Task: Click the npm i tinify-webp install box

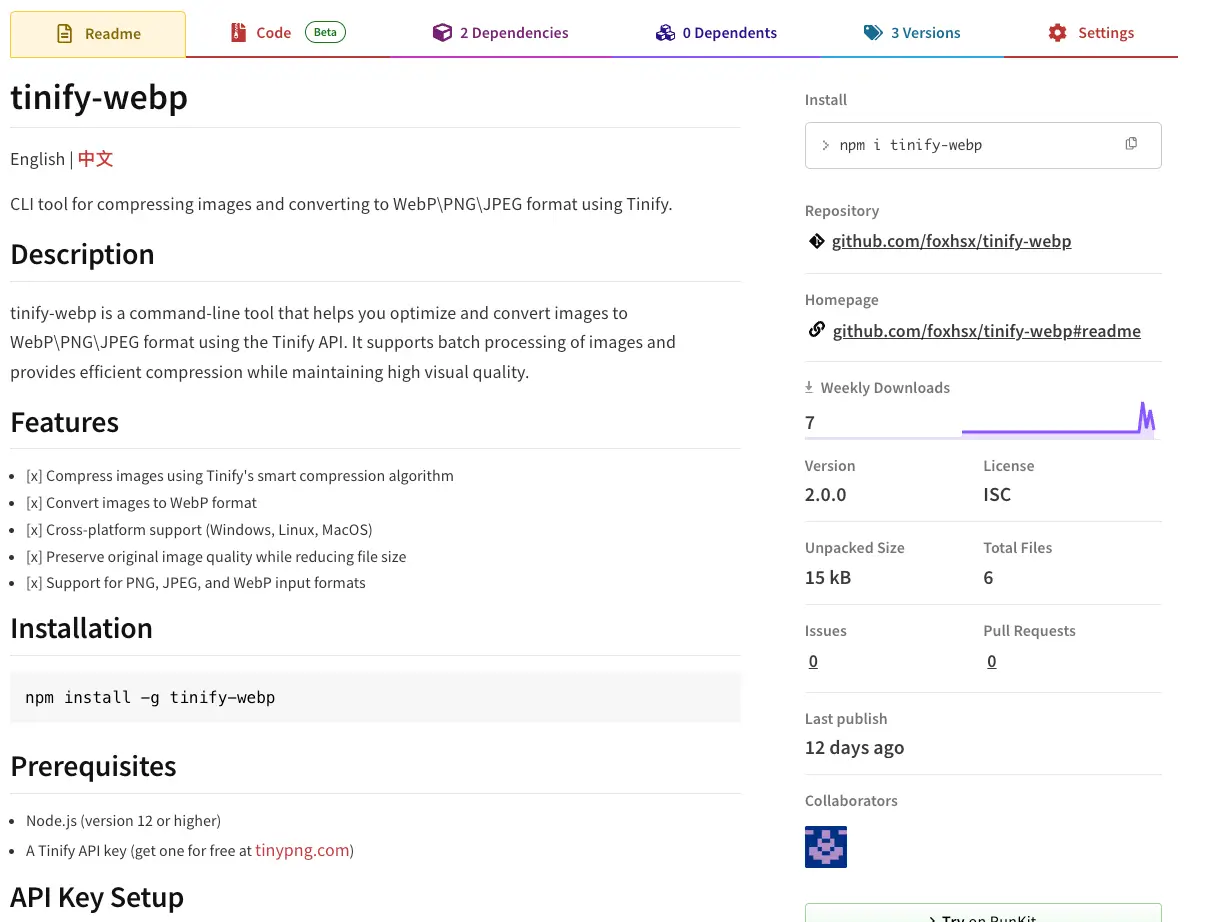Action: [983, 145]
